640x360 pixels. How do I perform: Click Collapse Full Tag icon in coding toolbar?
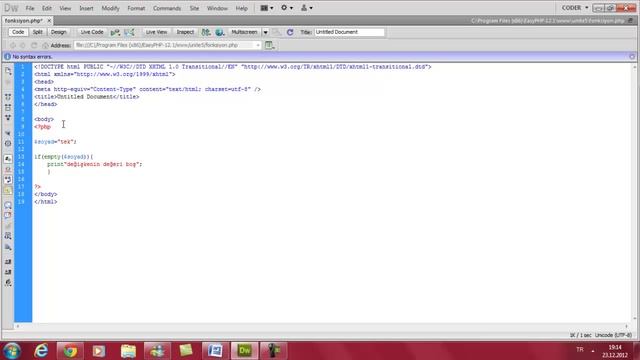(x=8, y=97)
